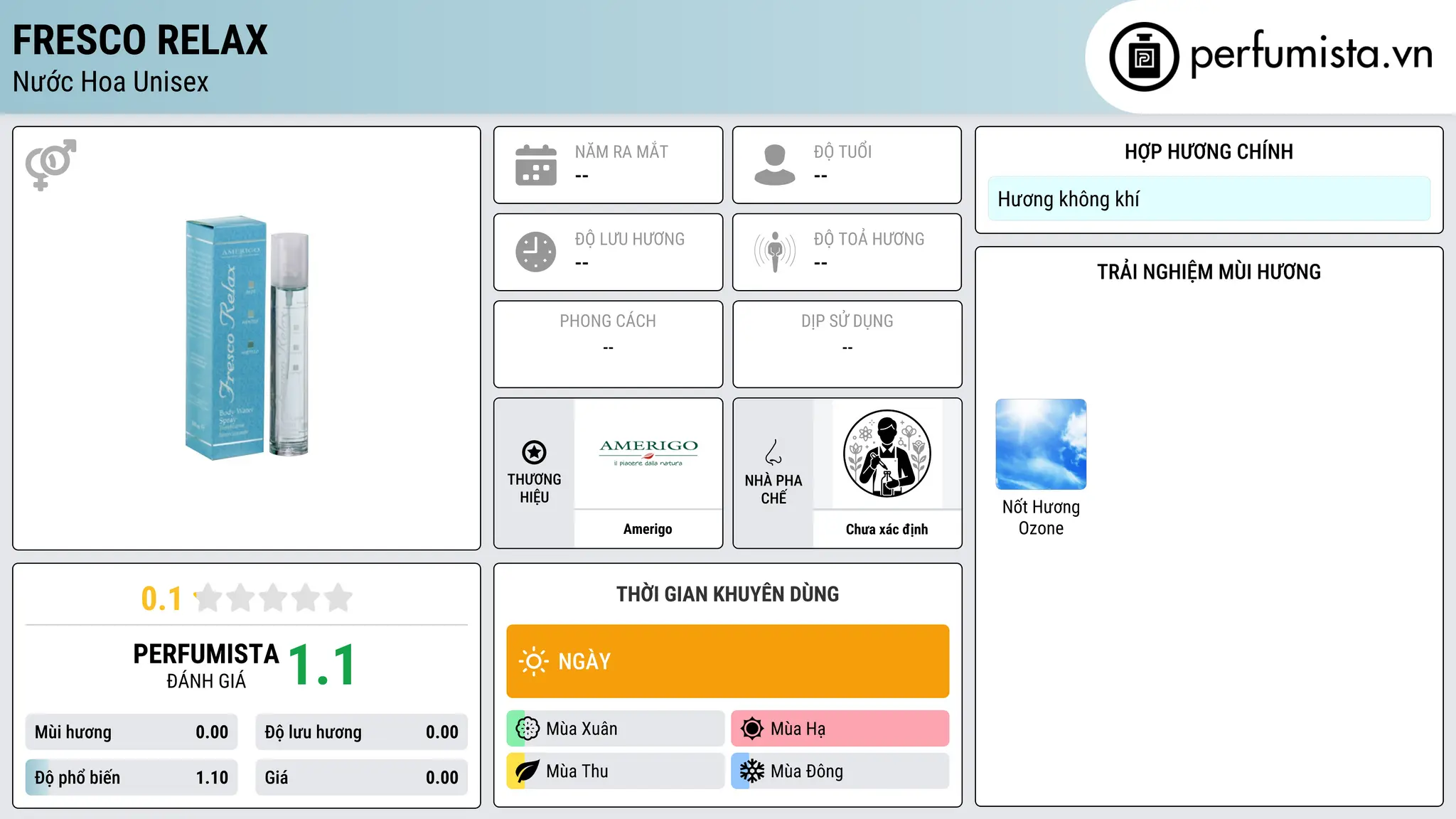Click the Giá 0.00 score bar
This screenshot has height=819, width=1456.
[x=361, y=778]
